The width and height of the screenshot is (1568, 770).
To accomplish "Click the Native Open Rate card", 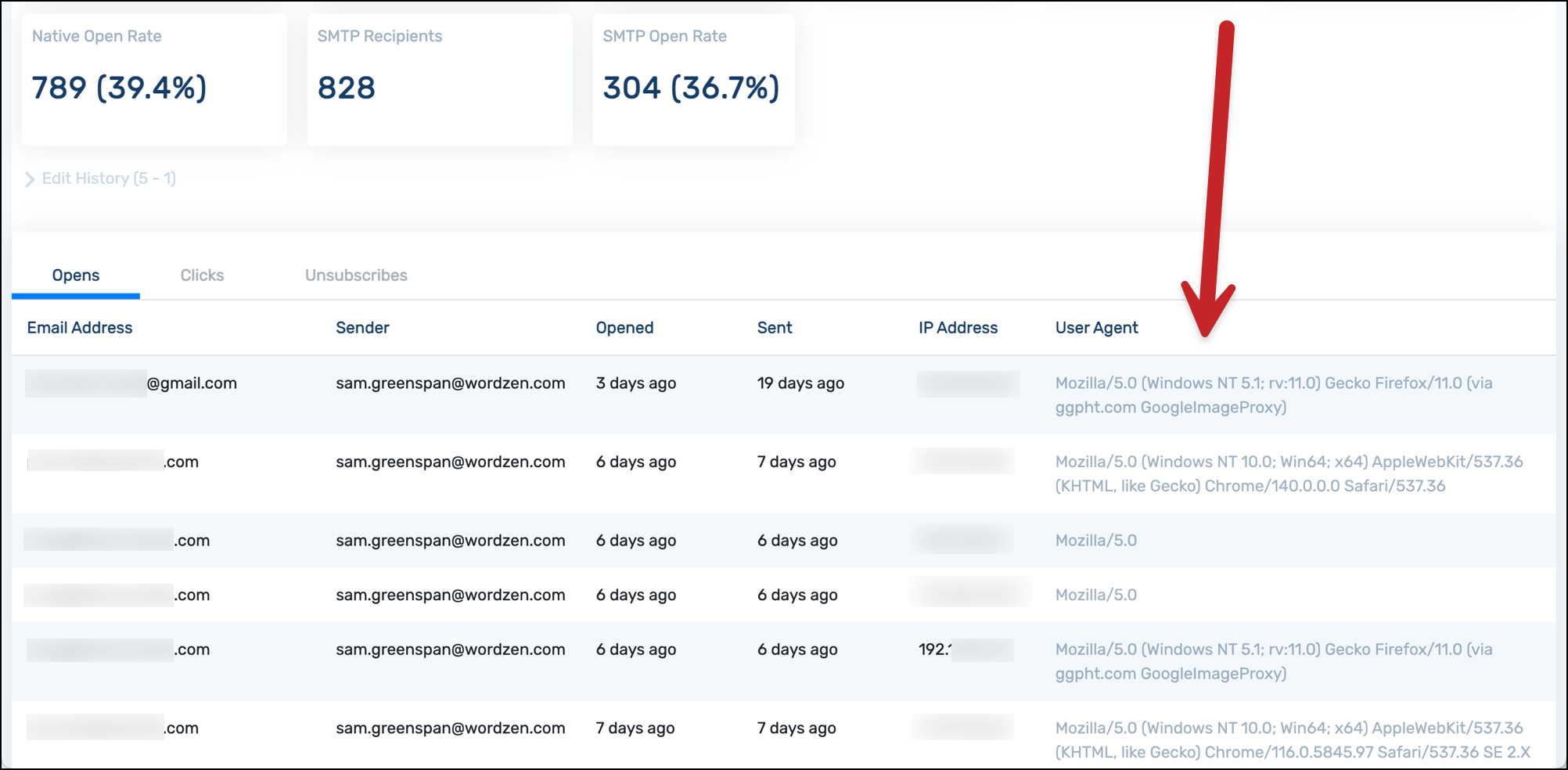I will click(x=154, y=79).
